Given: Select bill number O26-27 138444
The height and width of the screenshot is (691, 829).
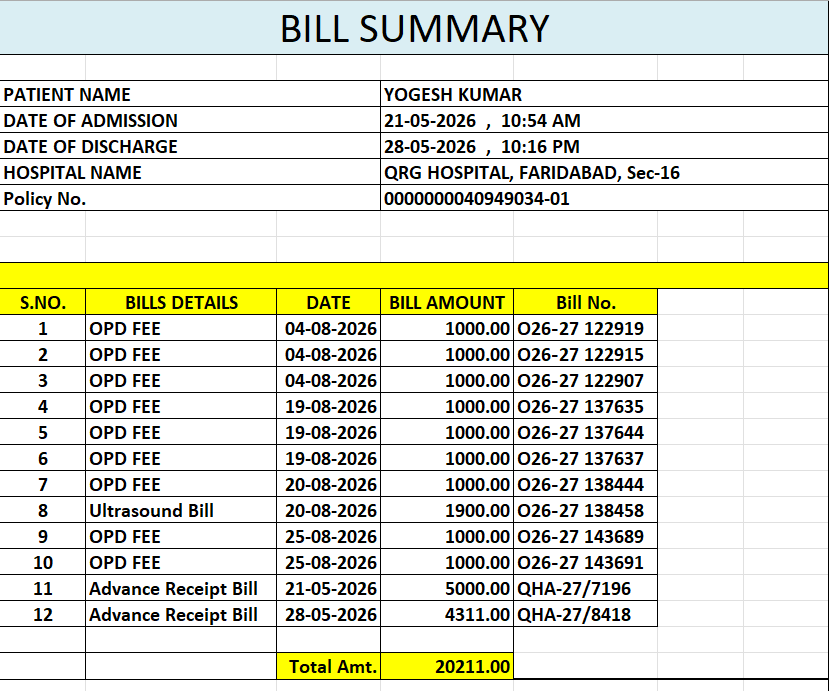Looking at the screenshot, I should [x=585, y=484].
